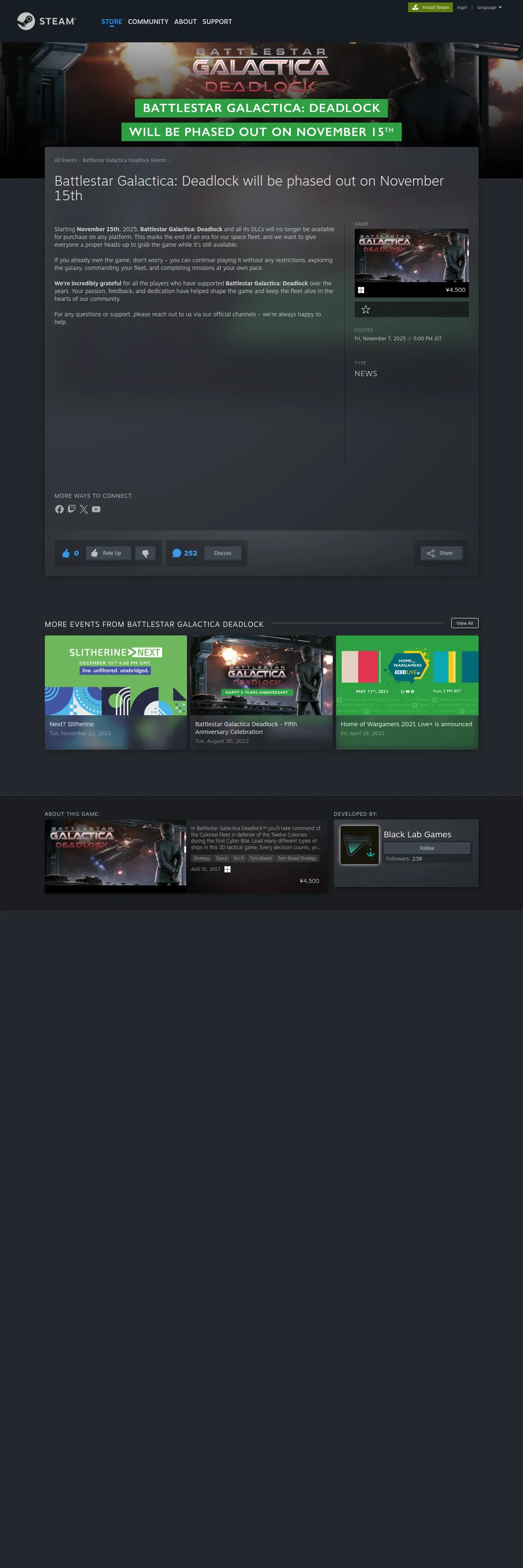Open the Facebook social link icon
The width and height of the screenshot is (523, 1568).
59,509
